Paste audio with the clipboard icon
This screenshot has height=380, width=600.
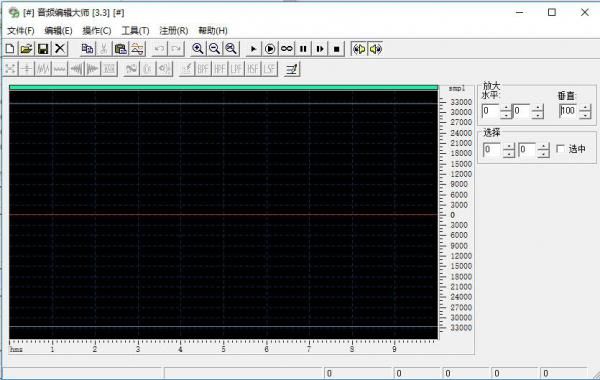point(121,49)
